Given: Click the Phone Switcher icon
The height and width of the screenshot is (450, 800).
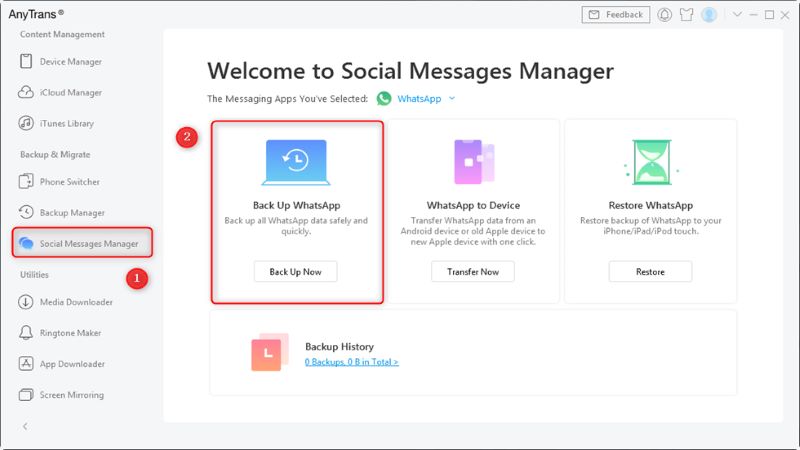Looking at the screenshot, I should click(x=26, y=181).
